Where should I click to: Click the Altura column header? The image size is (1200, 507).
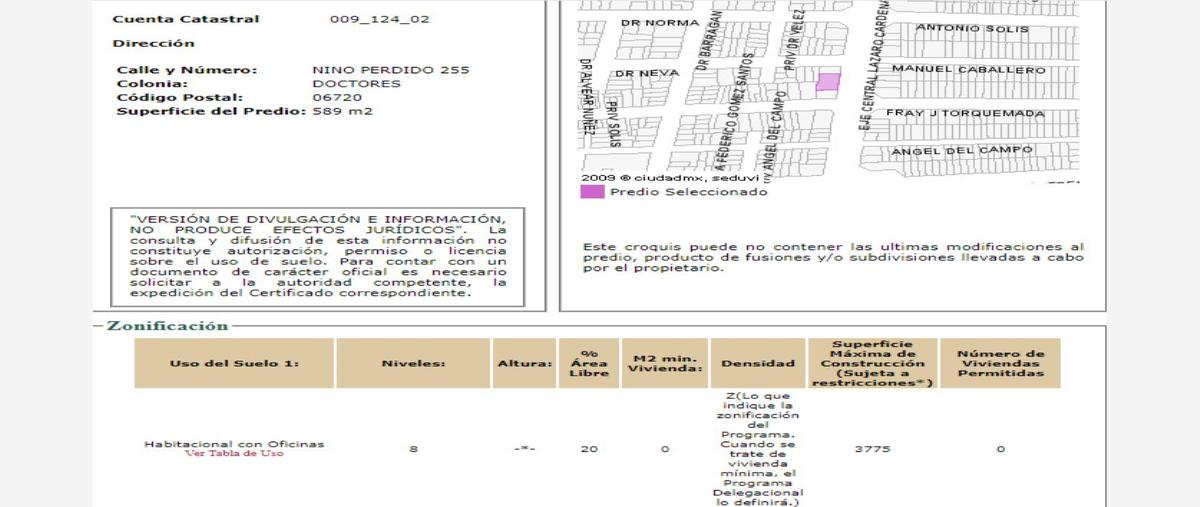click(x=525, y=364)
